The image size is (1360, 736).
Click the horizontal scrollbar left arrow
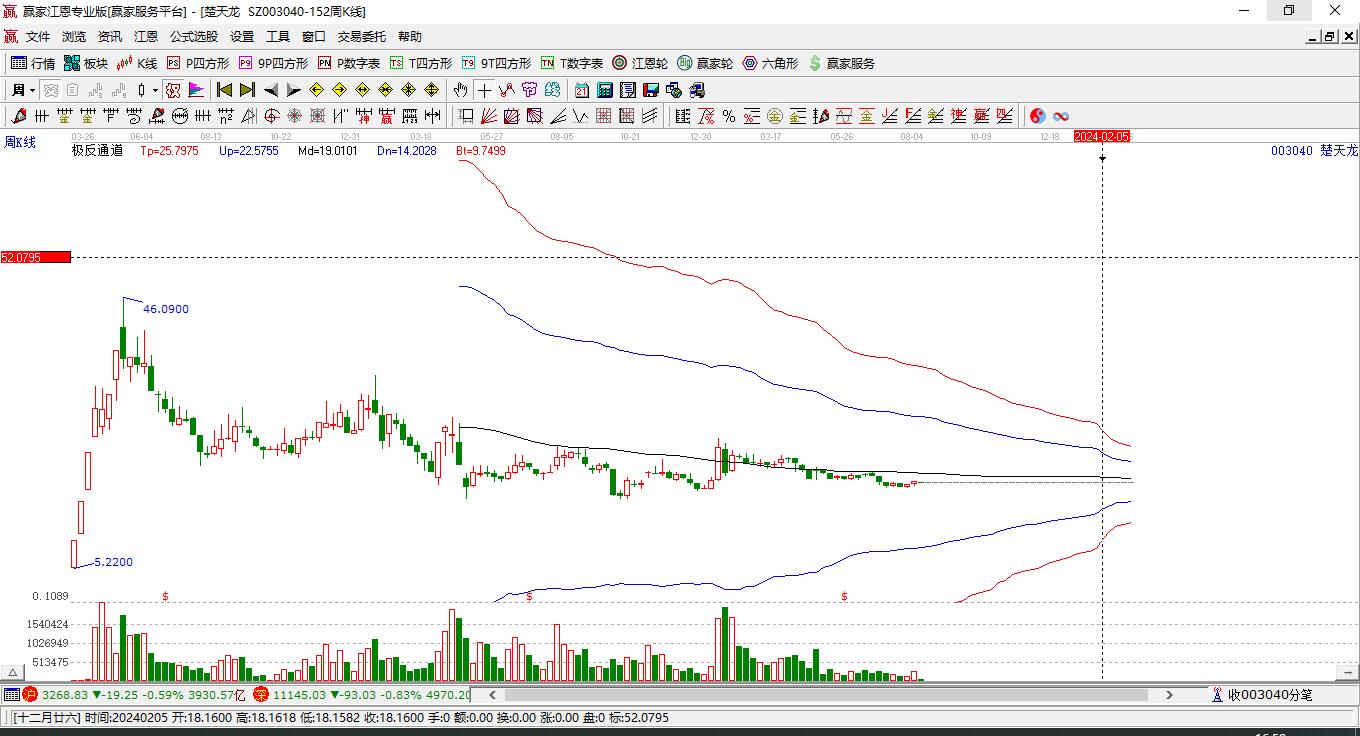coord(491,694)
